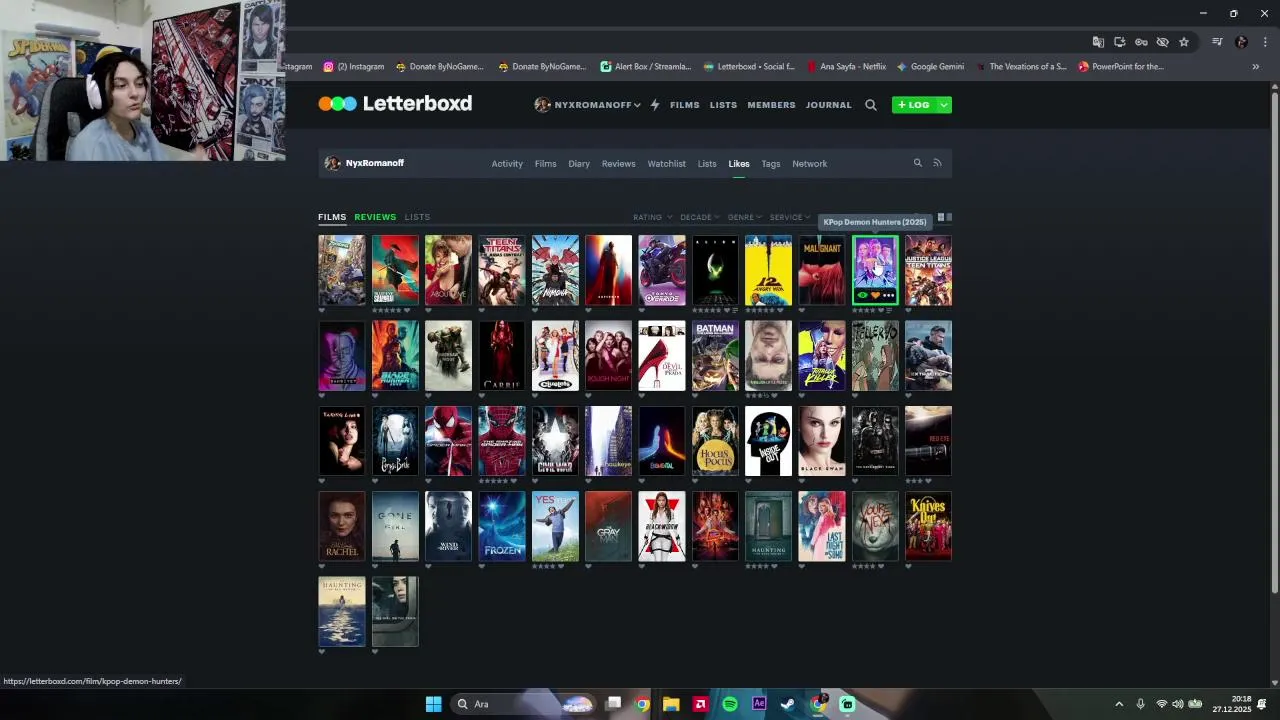Image resolution: width=1280 pixels, height=720 pixels.
Task: Open the Alert Box / Streamlabs bookmark
Action: click(x=646, y=67)
